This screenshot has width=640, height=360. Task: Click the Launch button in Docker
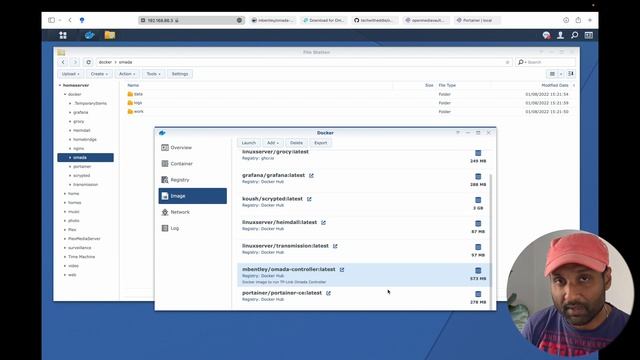pyautogui.click(x=249, y=143)
